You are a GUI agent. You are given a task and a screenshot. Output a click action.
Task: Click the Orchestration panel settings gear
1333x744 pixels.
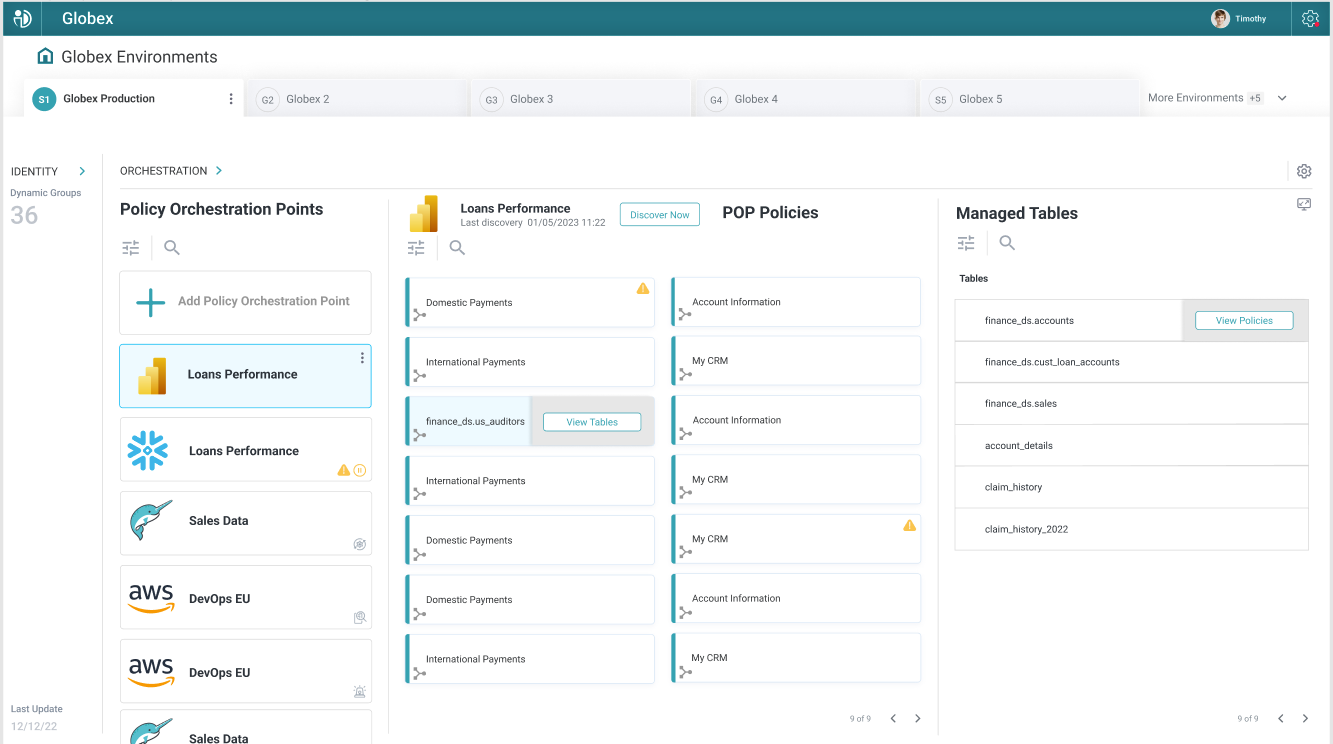1304,171
